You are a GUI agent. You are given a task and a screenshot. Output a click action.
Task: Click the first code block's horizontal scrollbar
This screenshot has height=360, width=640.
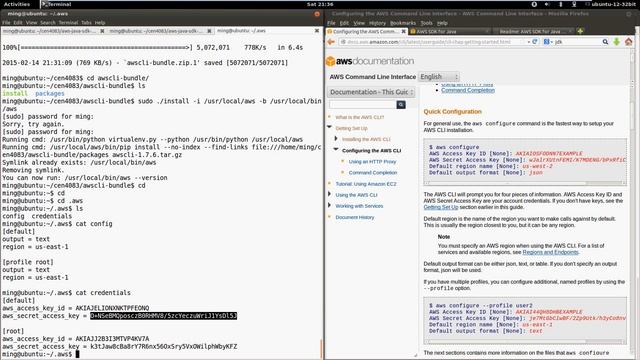coord(525,183)
